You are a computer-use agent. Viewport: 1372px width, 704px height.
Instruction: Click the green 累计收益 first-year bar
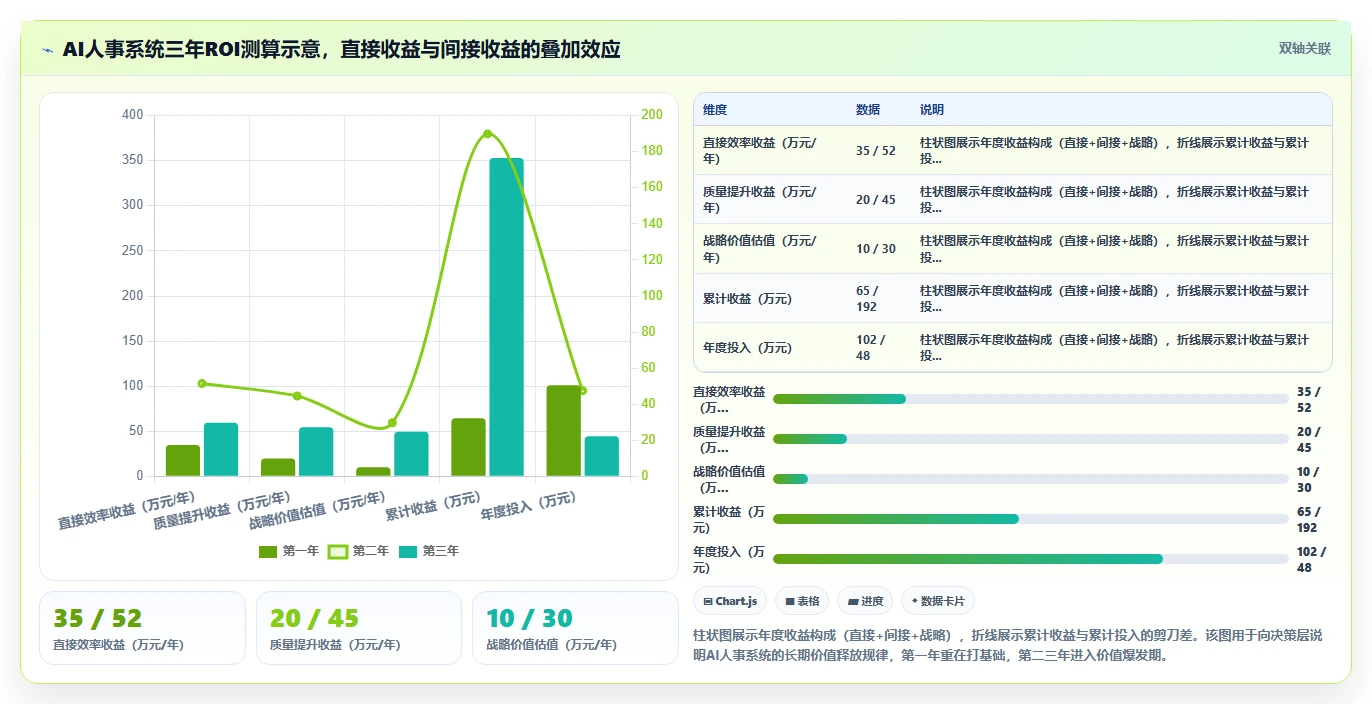(x=468, y=447)
